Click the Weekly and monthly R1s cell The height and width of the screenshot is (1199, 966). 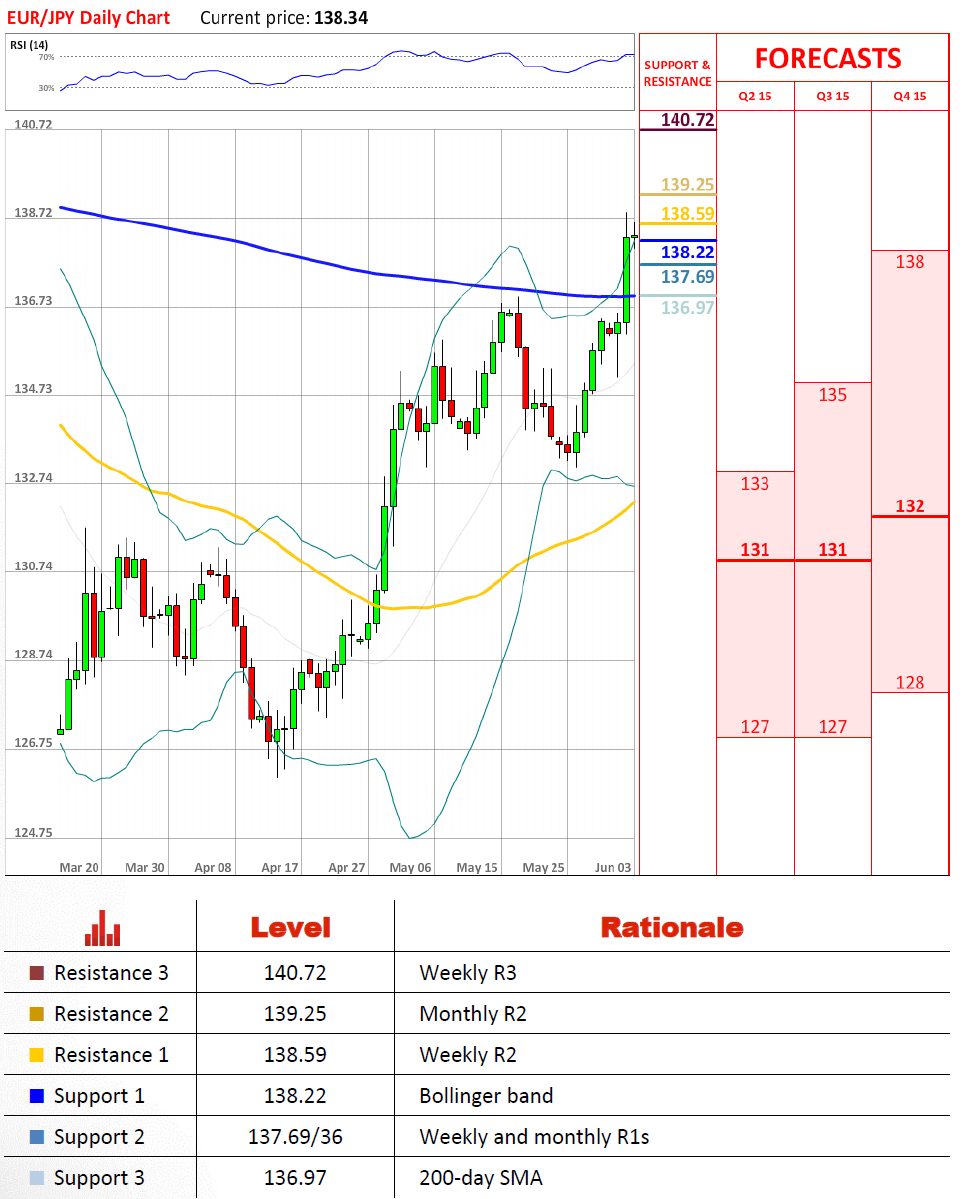(534, 1137)
